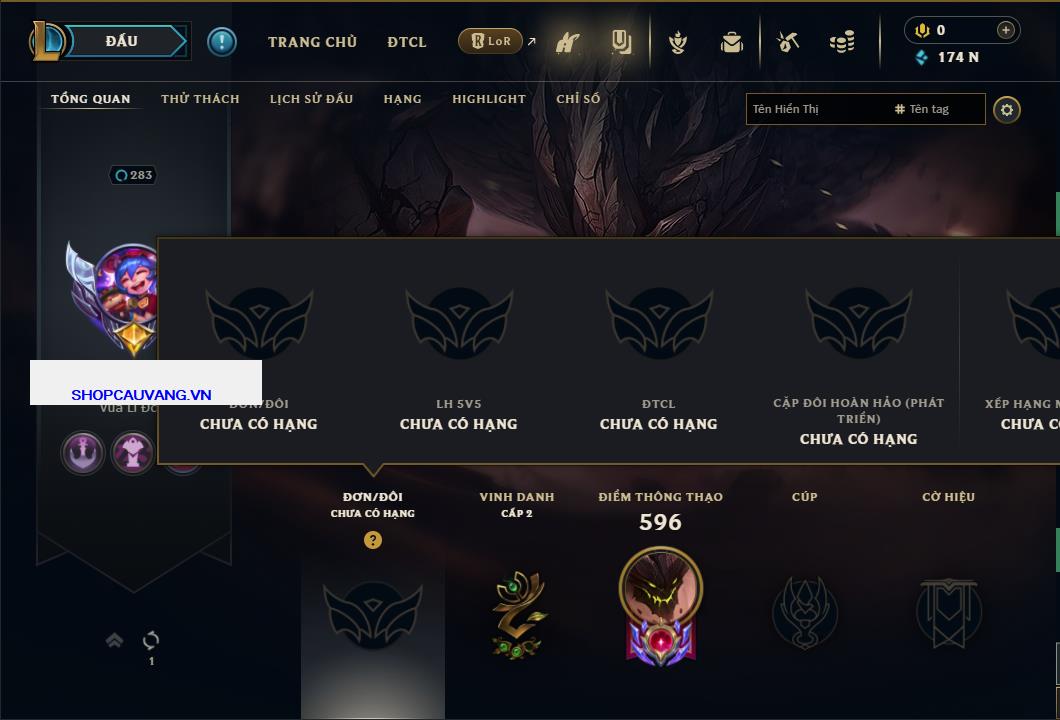Add RP with the plus button
Viewport: 1060px width, 720px height.
pyautogui.click(x=1006, y=30)
